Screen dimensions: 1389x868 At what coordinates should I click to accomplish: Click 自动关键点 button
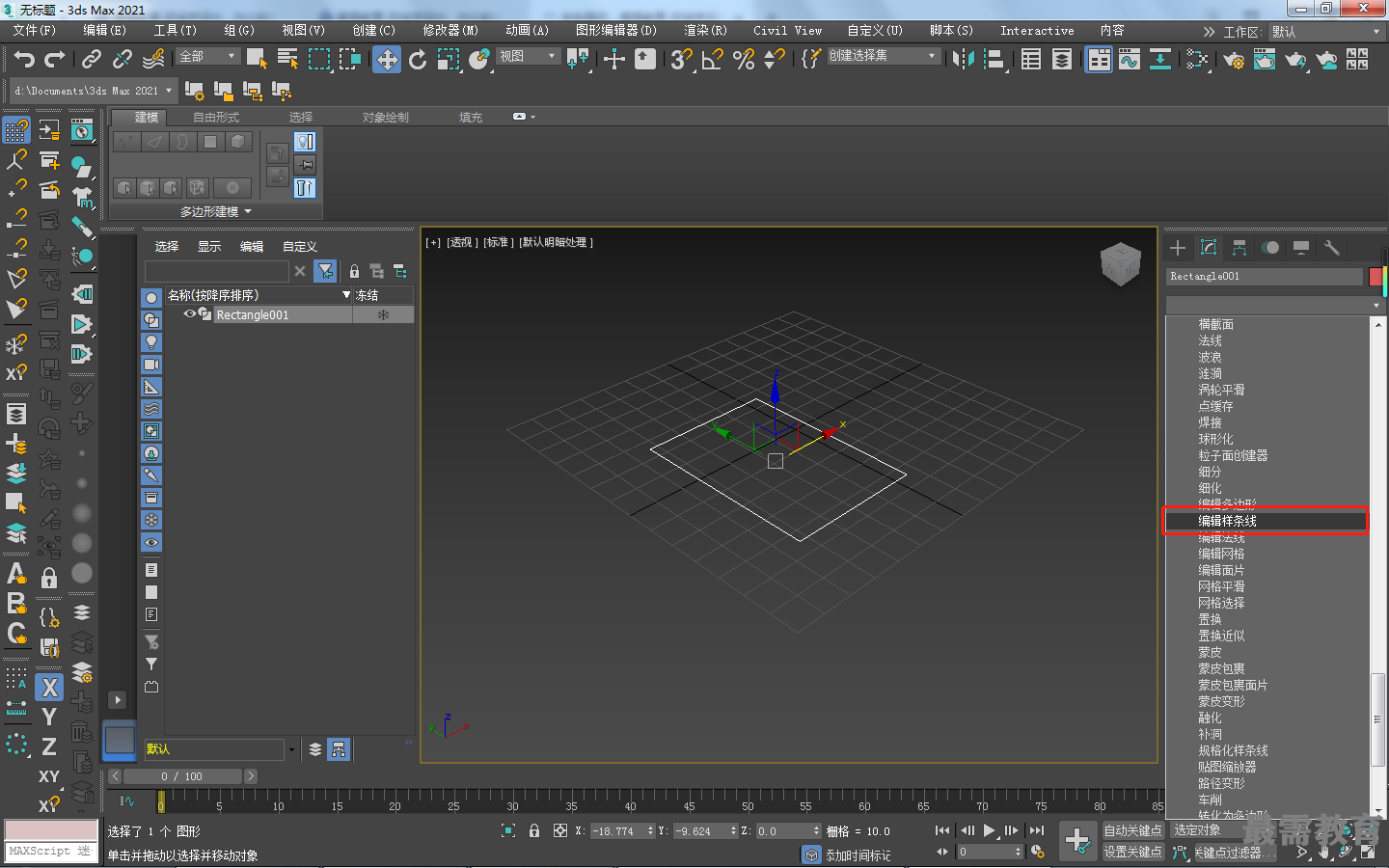click(1132, 830)
